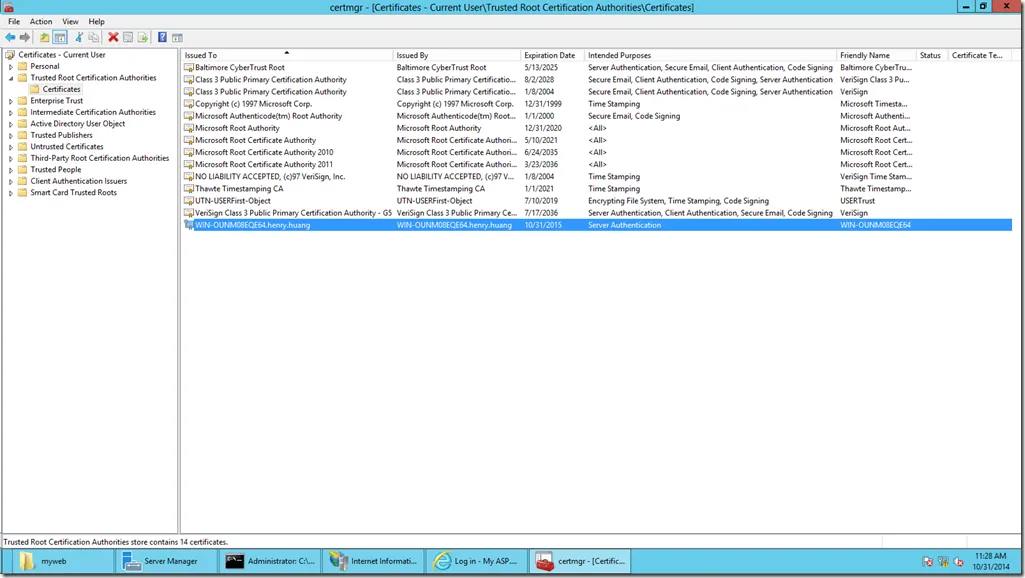This screenshot has height=578, width=1025.
Task: Click the Copy toolbar icon
Action: [93, 37]
